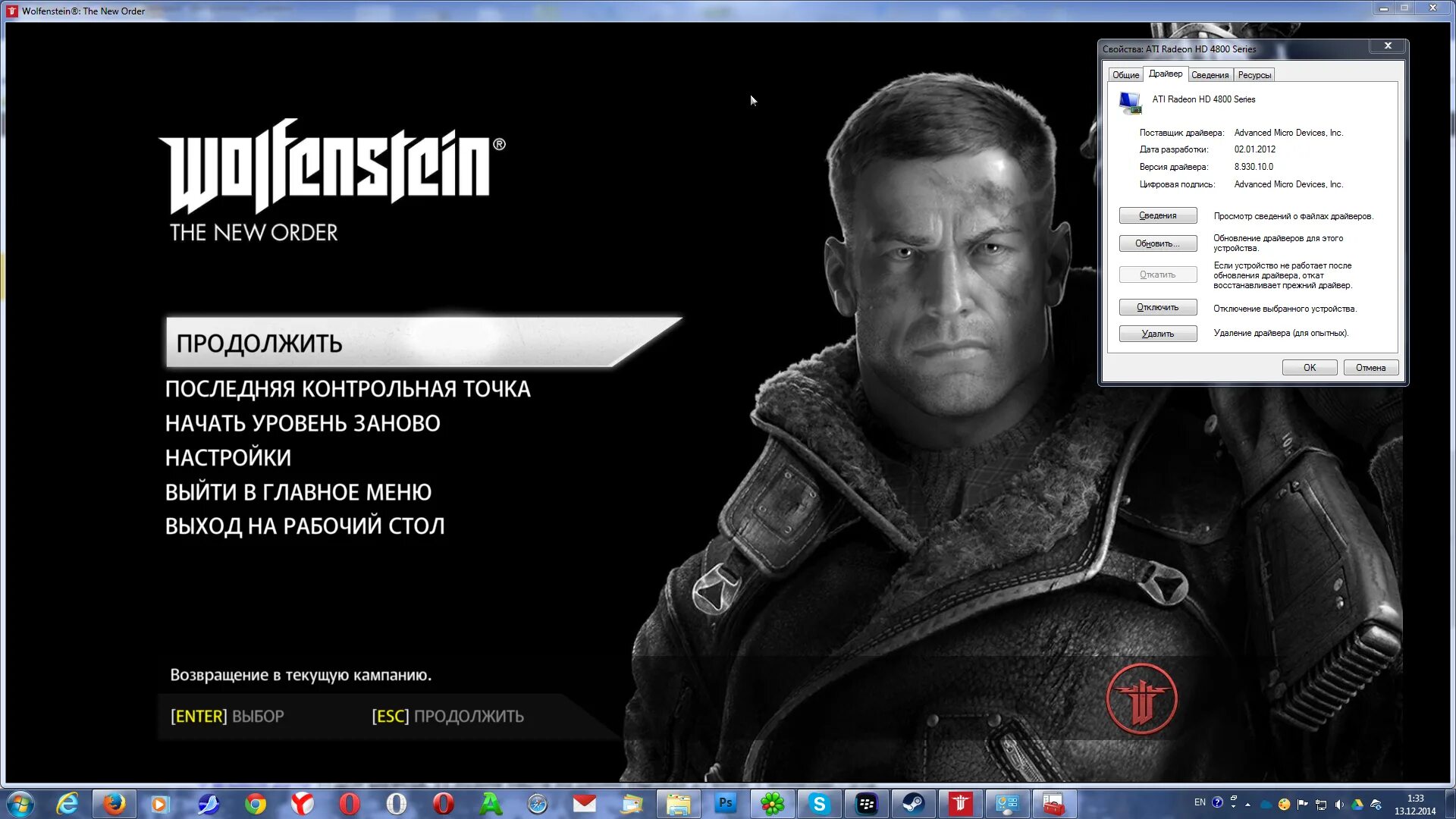Switch to the Сведения tab
This screenshot has width=1456, height=819.
(x=1210, y=75)
